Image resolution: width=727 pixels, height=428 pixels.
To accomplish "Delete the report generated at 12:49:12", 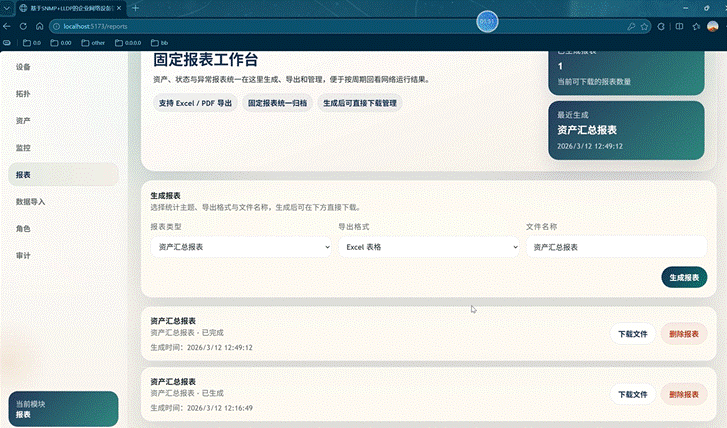I will (x=684, y=334).
